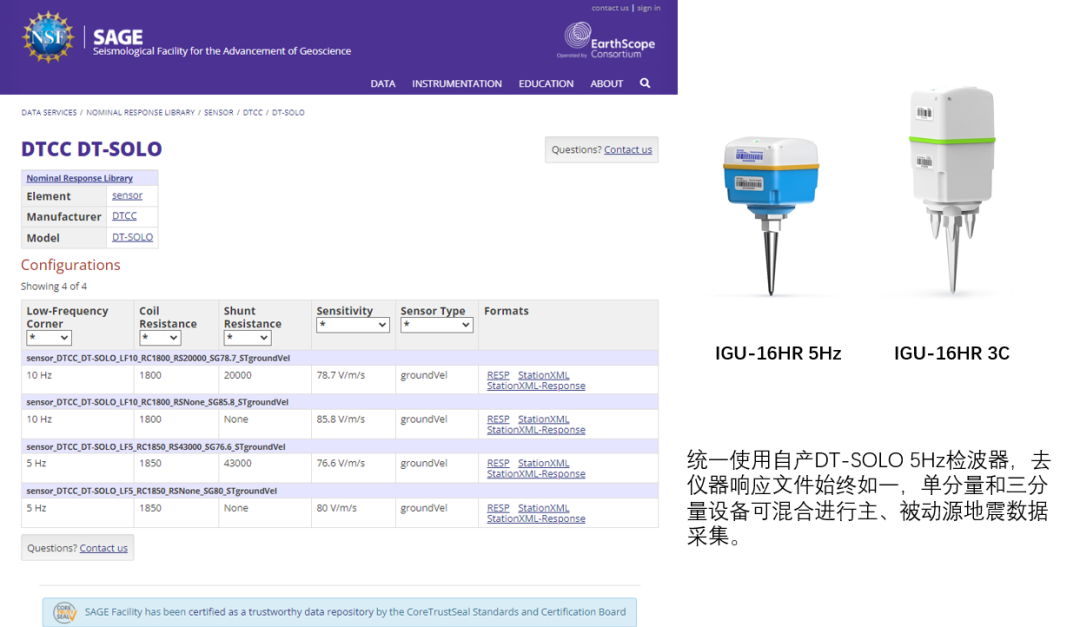The width and height of the screenshot is (1080, 627).
Task: Download RESP for 78.7 V/m/s row
Action: (x=498, y=375)
